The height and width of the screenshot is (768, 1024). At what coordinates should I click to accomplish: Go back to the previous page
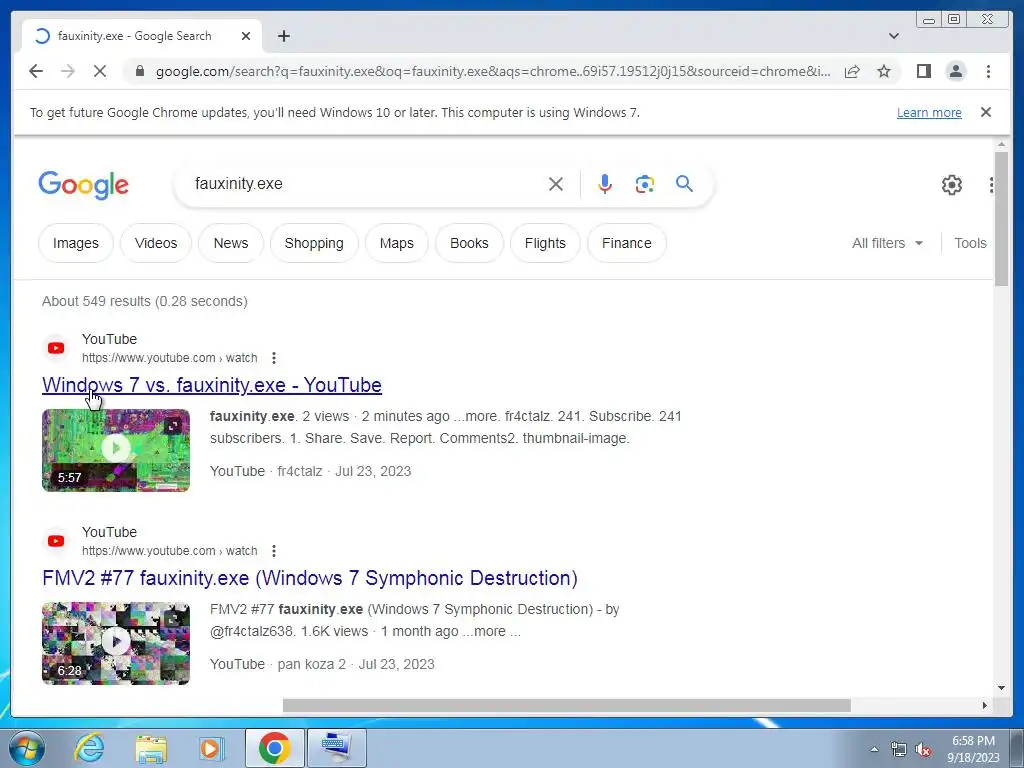pos(36,71)
